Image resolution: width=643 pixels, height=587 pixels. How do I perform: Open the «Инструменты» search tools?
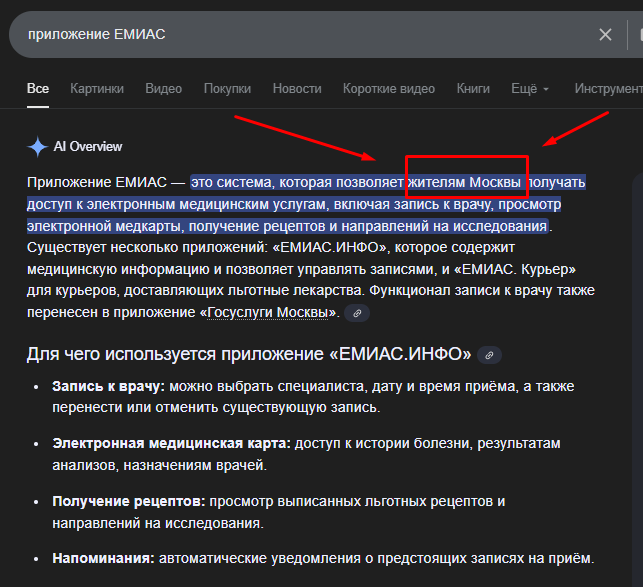[x=608, y=89]
